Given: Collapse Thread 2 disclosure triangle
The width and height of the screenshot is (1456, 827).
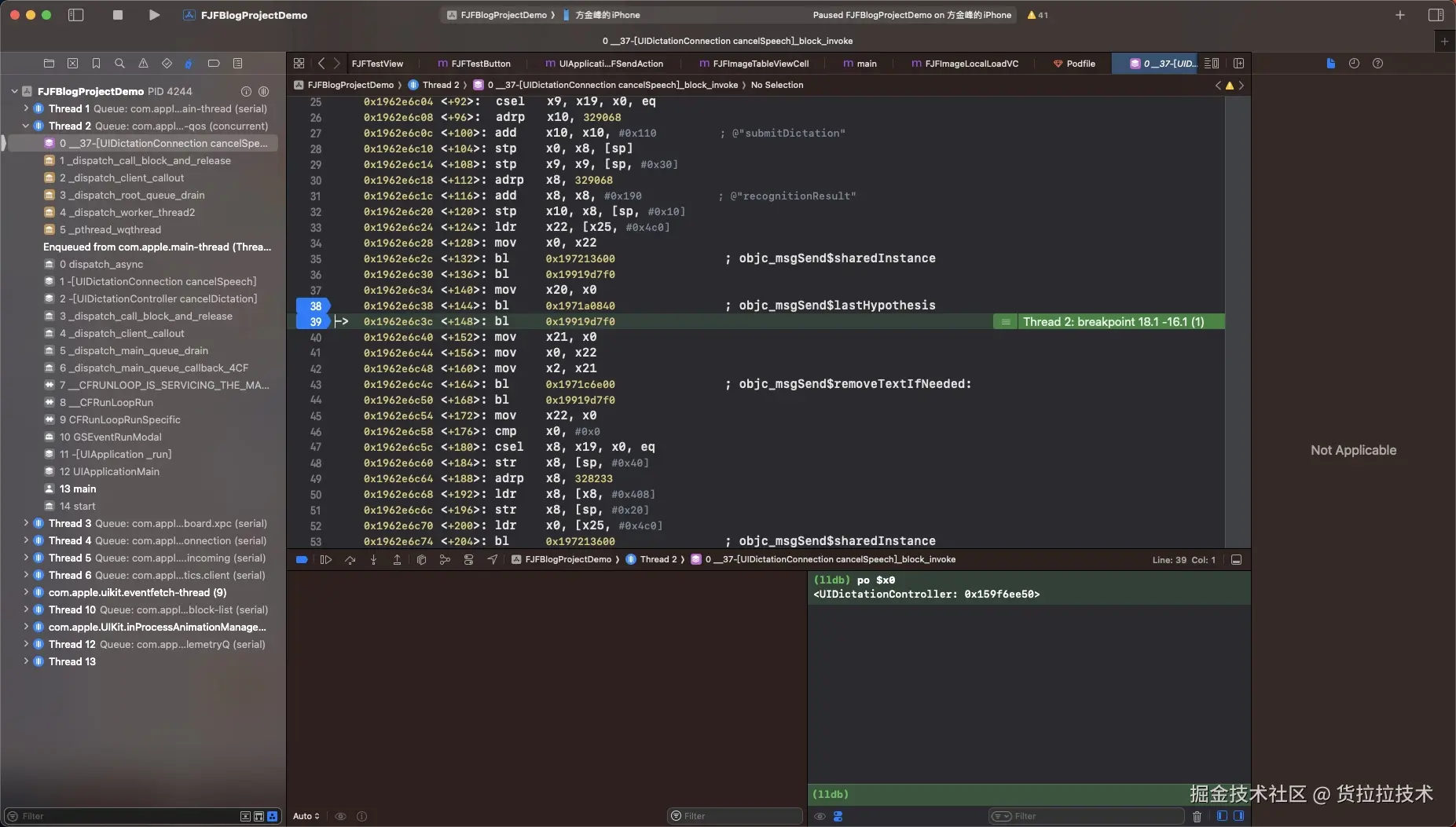Looking at the screenshot, I should [26, 126].
